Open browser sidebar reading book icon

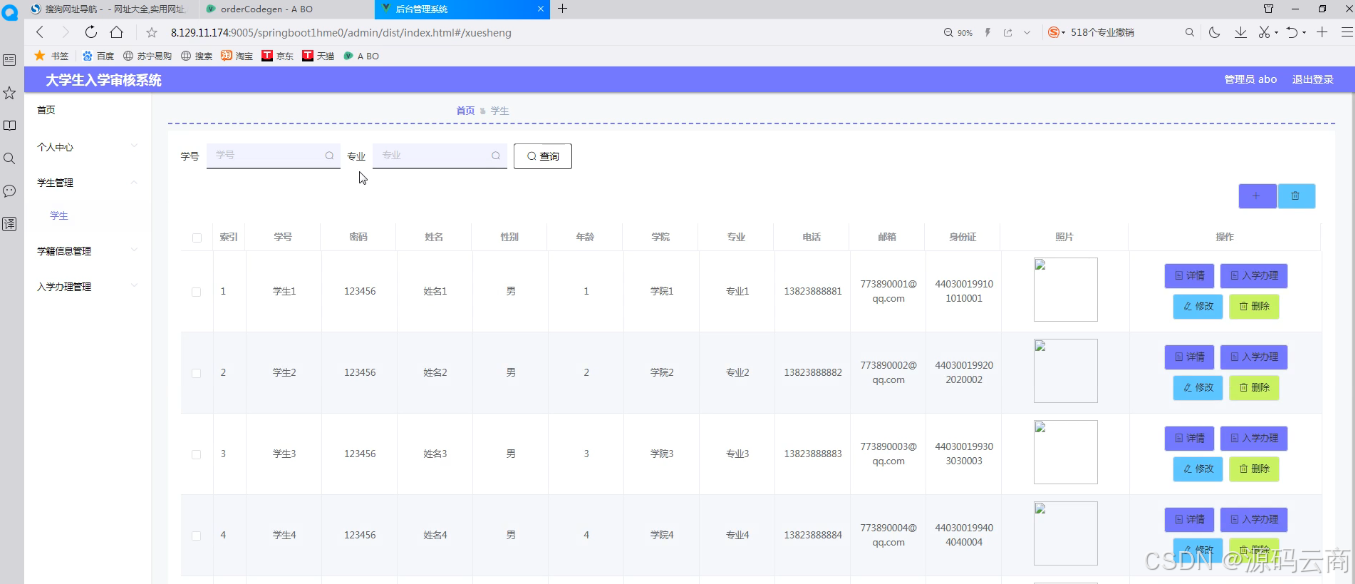(x=9, y=125)
